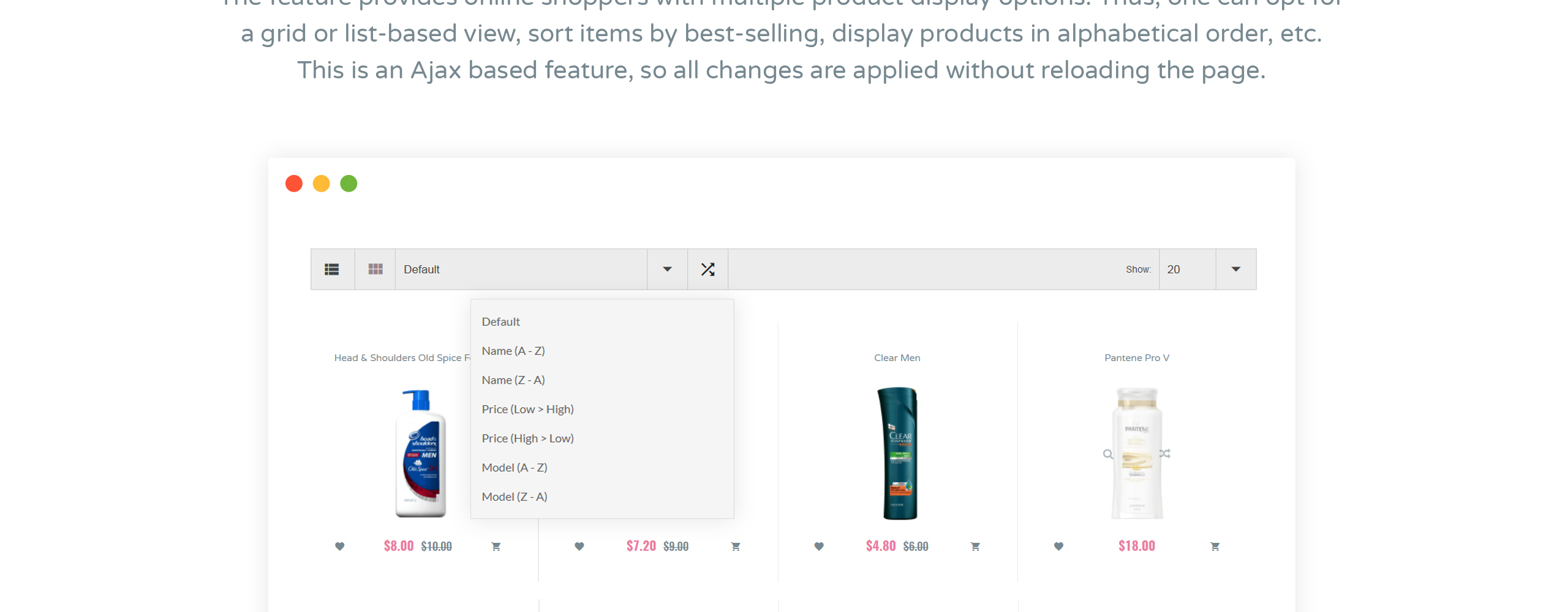Add Head & Shoulders product to cart
Viewport: 1568px width, 612px height.
coord(496,547)
